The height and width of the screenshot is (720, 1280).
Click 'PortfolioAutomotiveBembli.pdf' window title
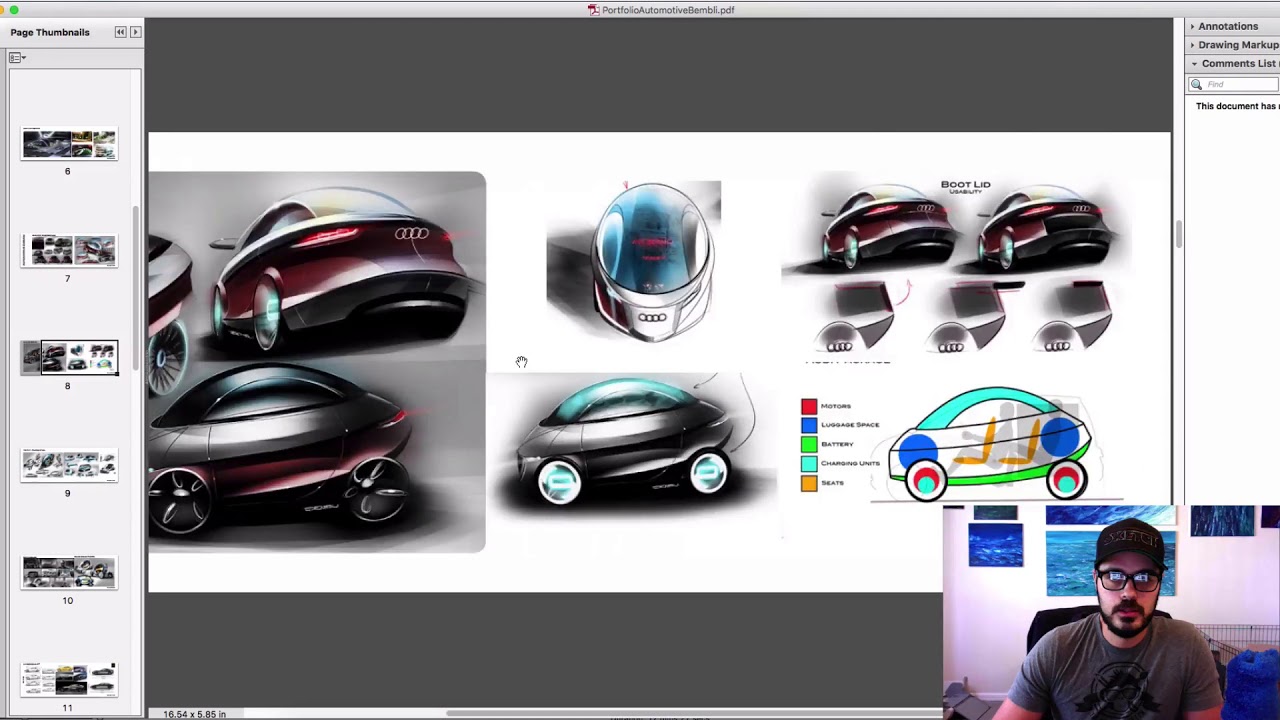(x=668, y=10)
